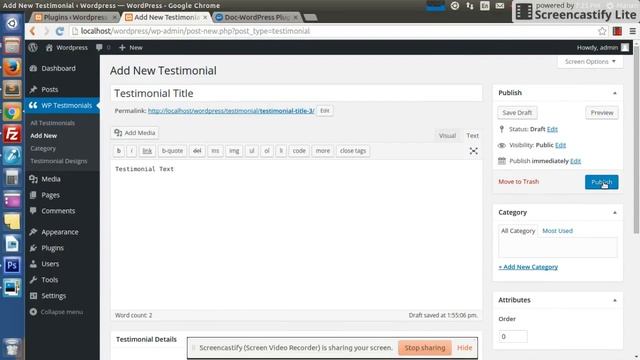Collapse the Attributes panel
640x360 pixels.
click(614, 300)
